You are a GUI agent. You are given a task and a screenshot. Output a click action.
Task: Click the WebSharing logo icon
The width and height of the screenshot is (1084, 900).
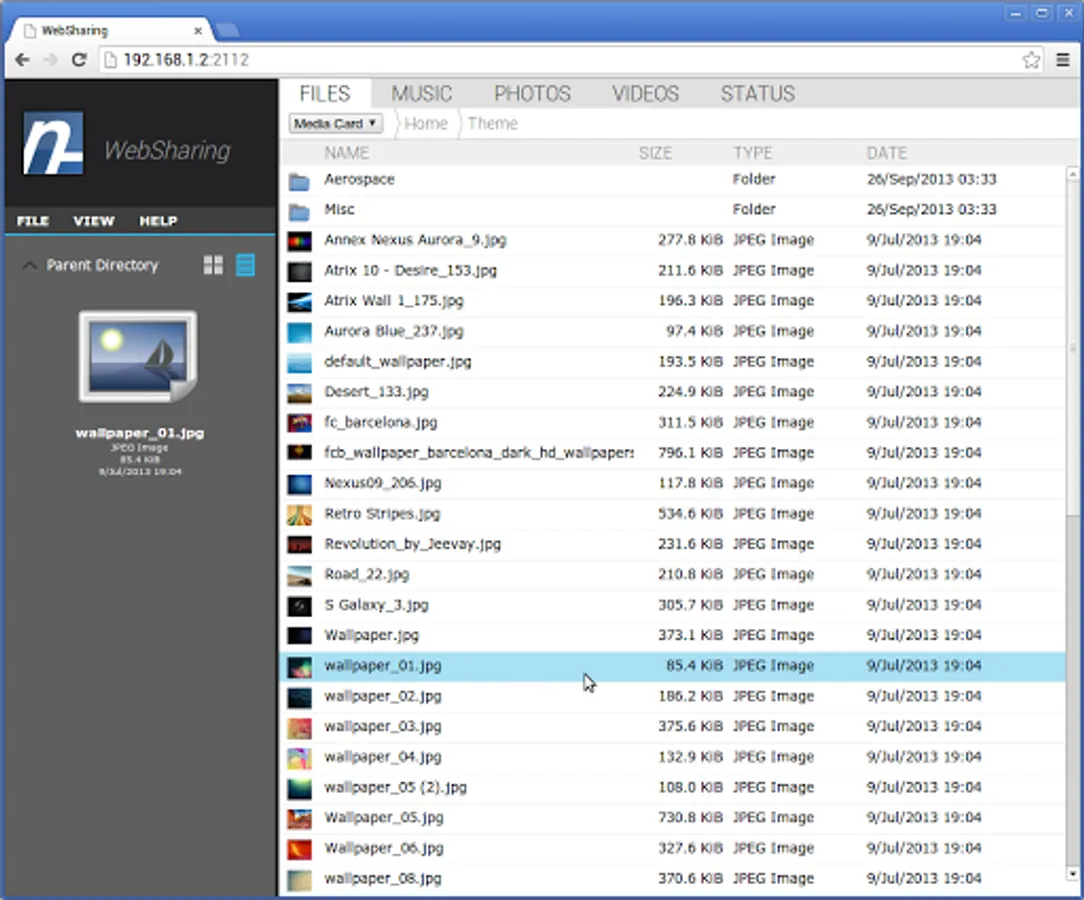(53, 143)
